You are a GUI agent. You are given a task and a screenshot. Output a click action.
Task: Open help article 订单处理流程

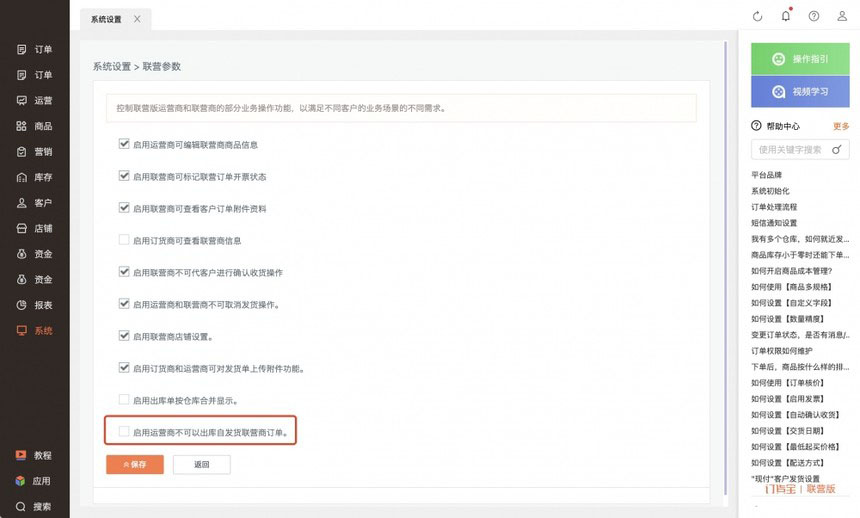pyautogui.click(x=774, y=207)
